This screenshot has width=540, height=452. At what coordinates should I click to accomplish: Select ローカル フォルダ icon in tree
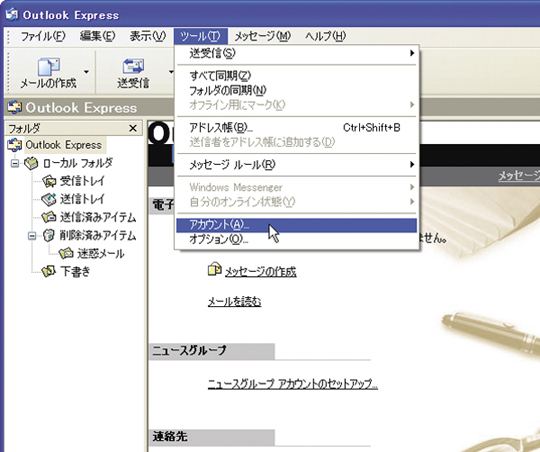click(31, 163)
